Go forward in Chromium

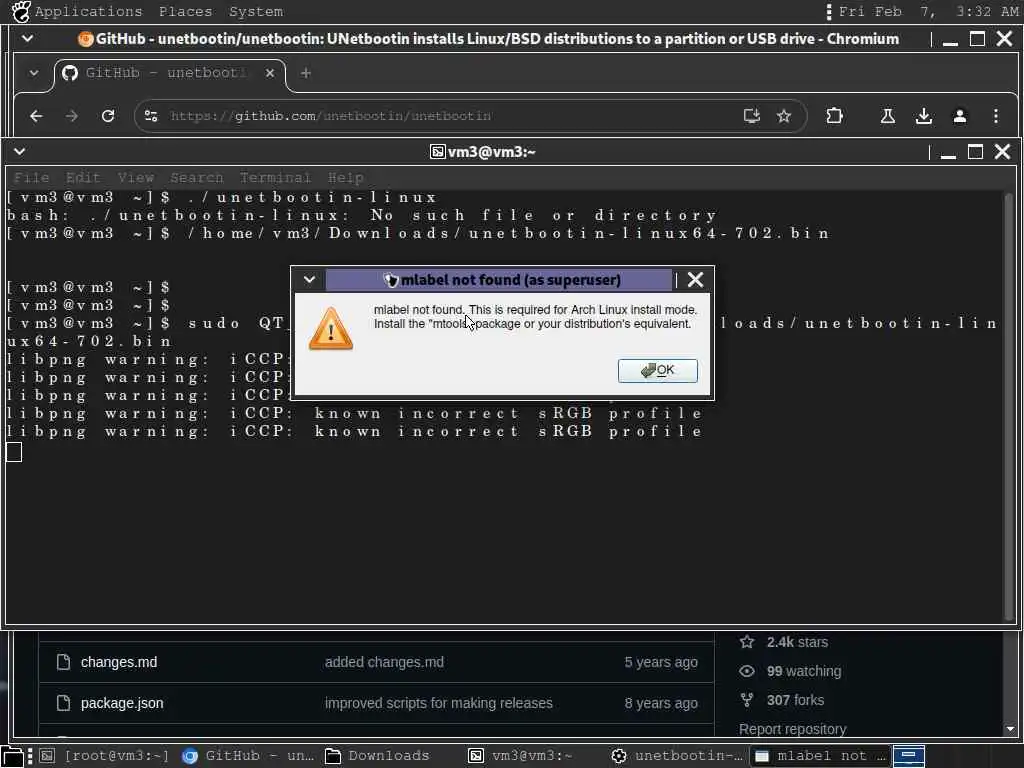[72, 116]
